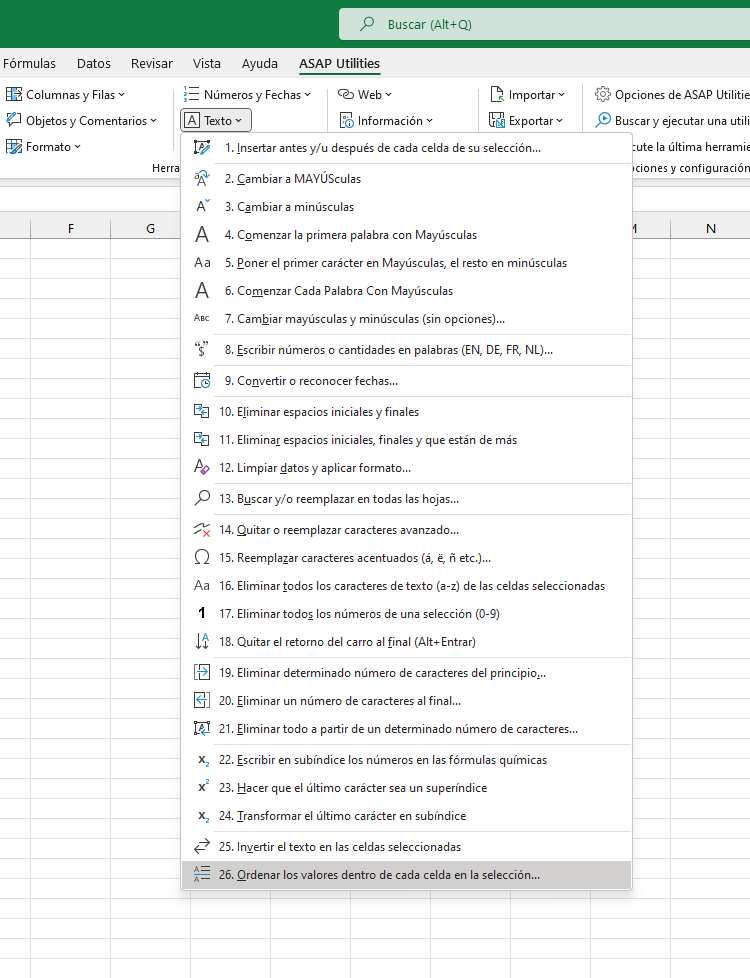750x978 pixels.
Task: Choose Buscar y/o reemplazar en todas las hojas
Action: tap(406, 498)
